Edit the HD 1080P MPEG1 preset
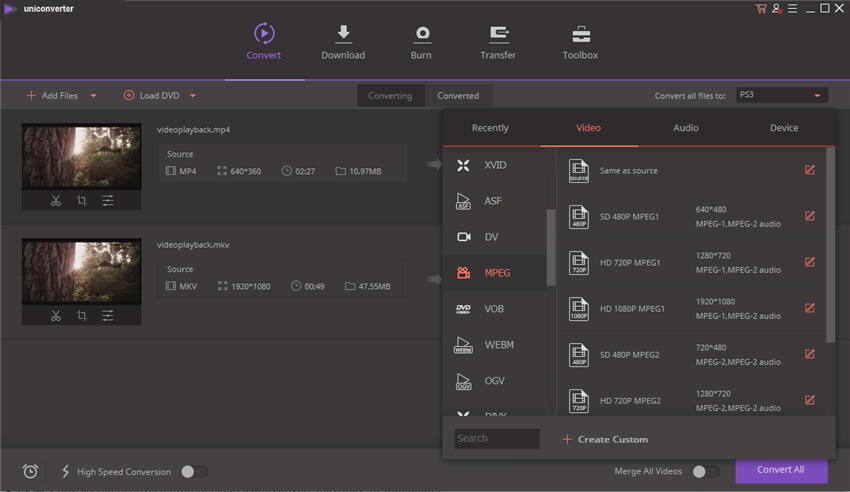Viewport: 850px width, 492px height. 809,308
